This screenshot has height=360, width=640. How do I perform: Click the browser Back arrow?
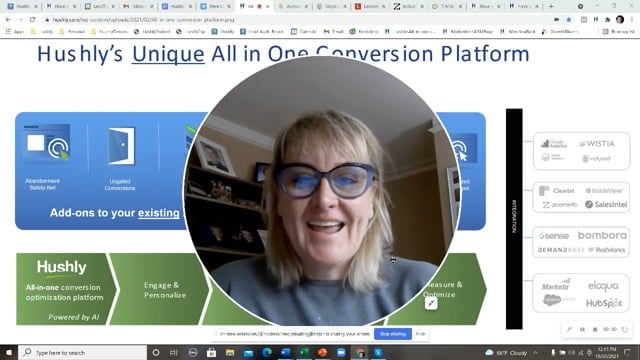8,20
